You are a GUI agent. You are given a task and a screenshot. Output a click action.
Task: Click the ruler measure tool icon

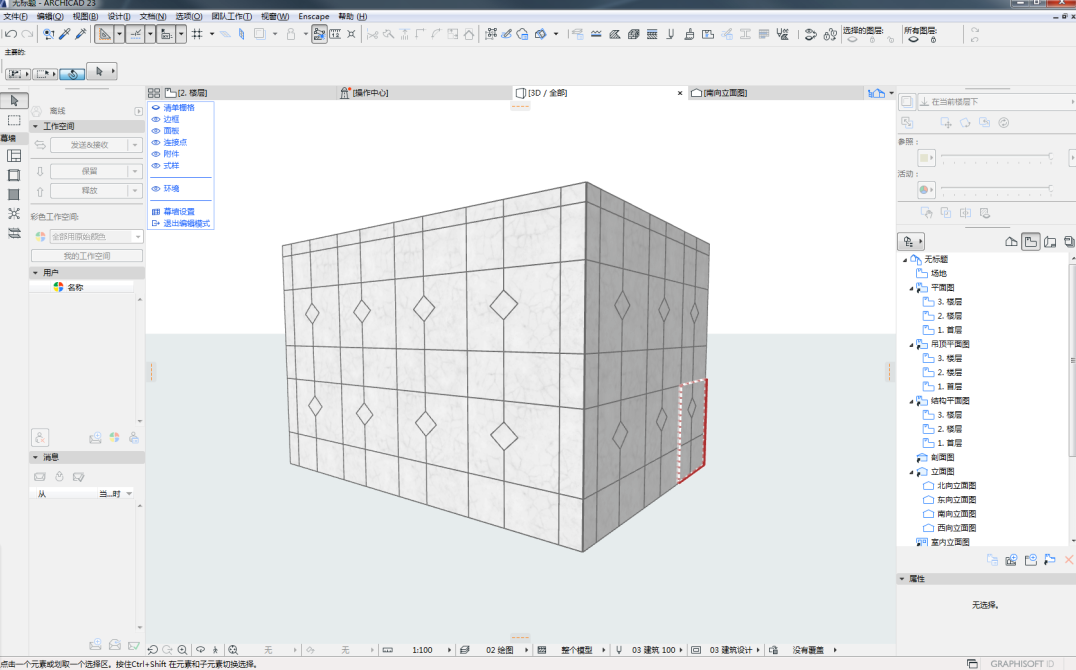(x=335, y=34)
